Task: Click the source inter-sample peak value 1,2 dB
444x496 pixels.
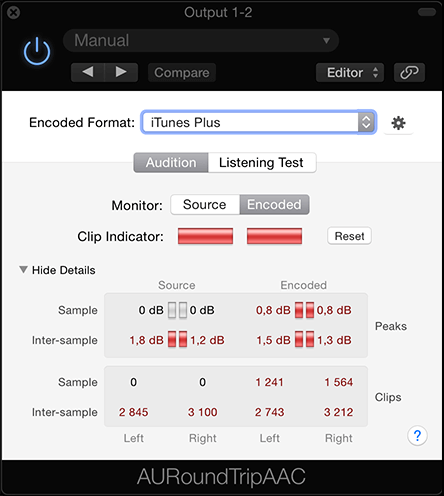Action: point(207,340)
